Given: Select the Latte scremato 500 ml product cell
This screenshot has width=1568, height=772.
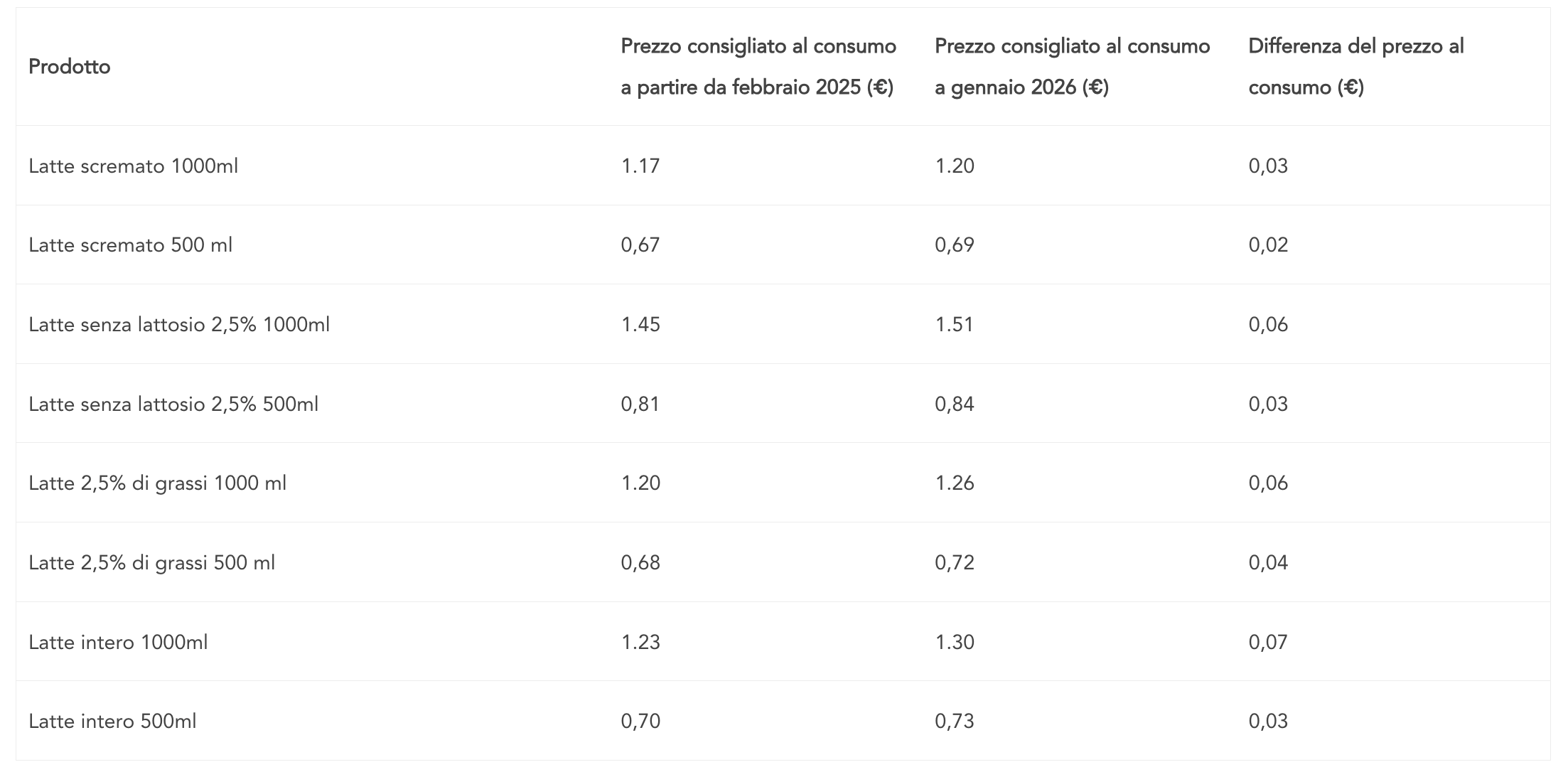Looking at the screenshot, I should [131, 245].
